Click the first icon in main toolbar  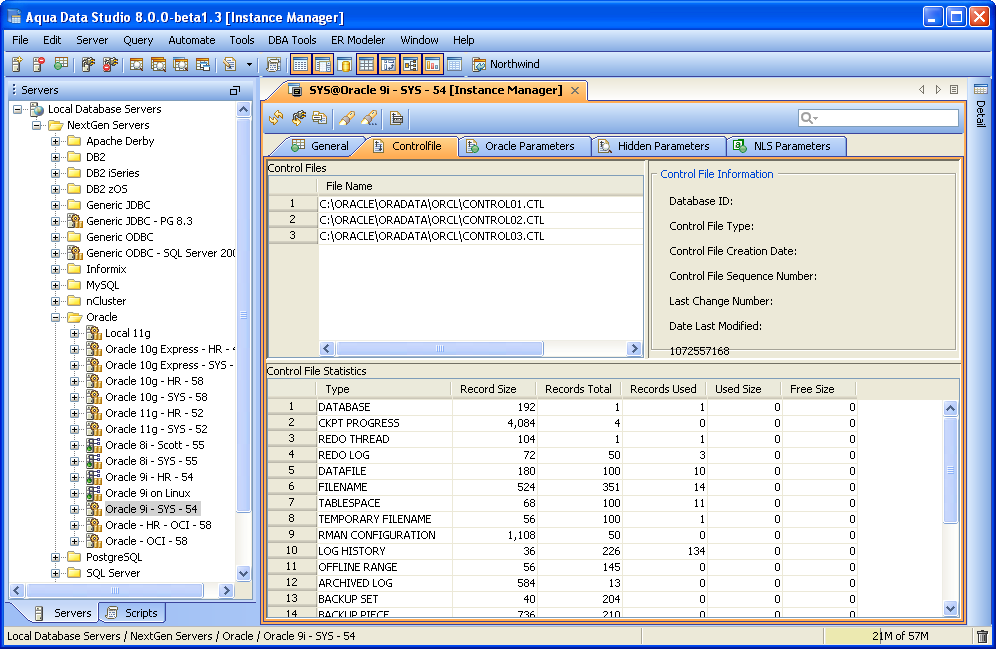click(x=17, y=65)
